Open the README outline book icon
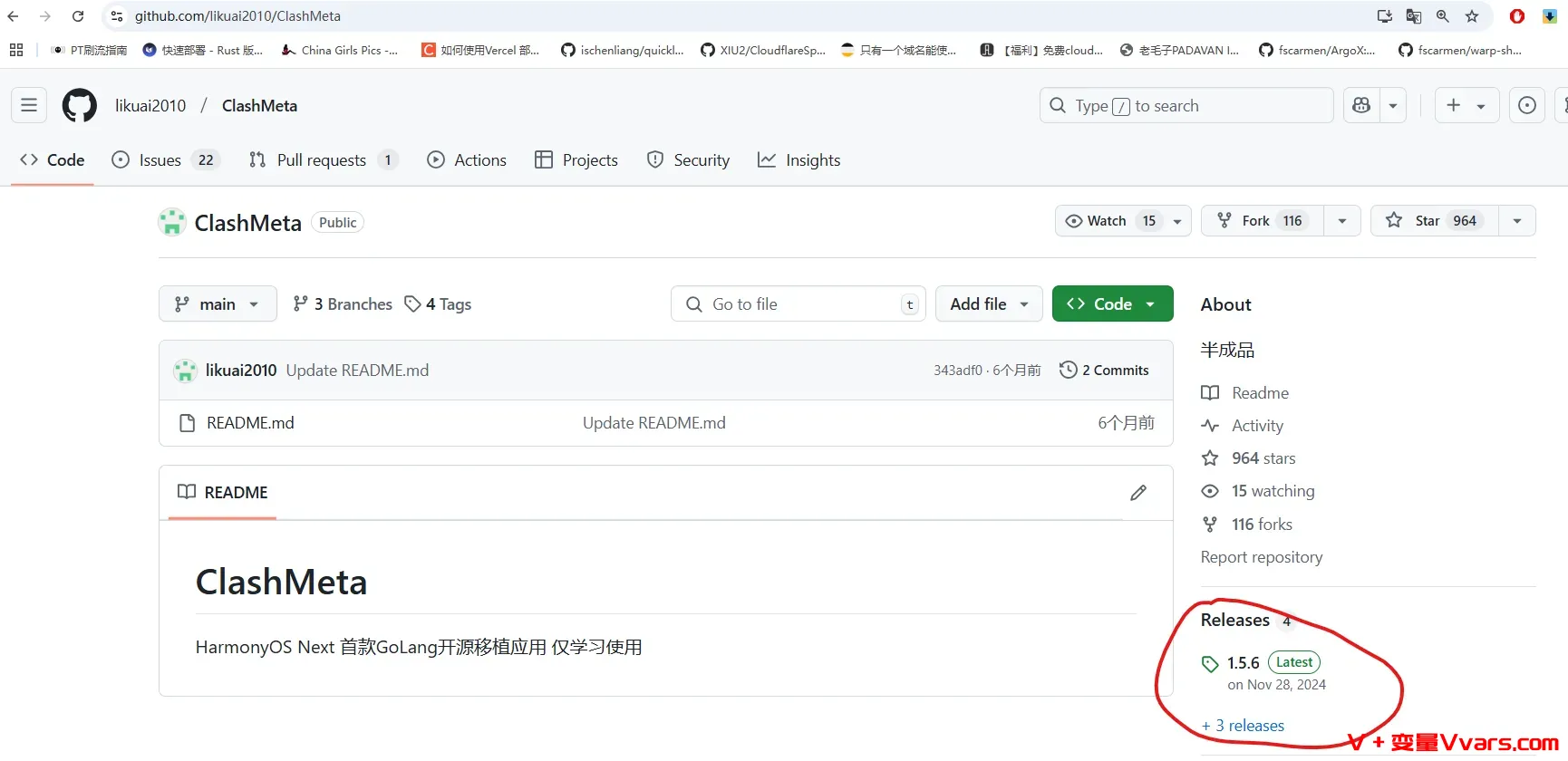This screenshot has height=761, width=1568. point(187,492)
